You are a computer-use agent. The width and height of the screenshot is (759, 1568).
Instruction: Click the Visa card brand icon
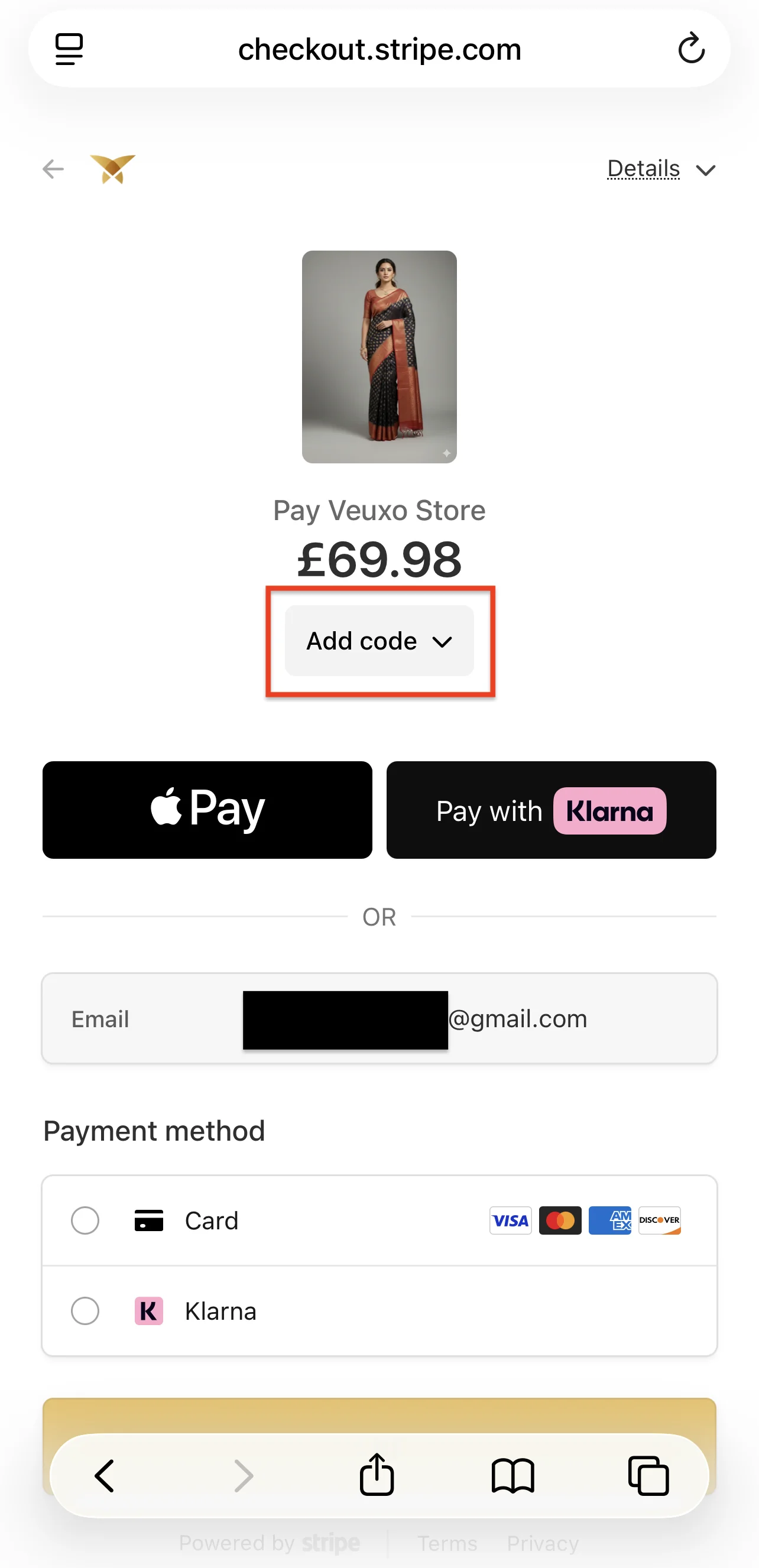tap(510, 1220)
